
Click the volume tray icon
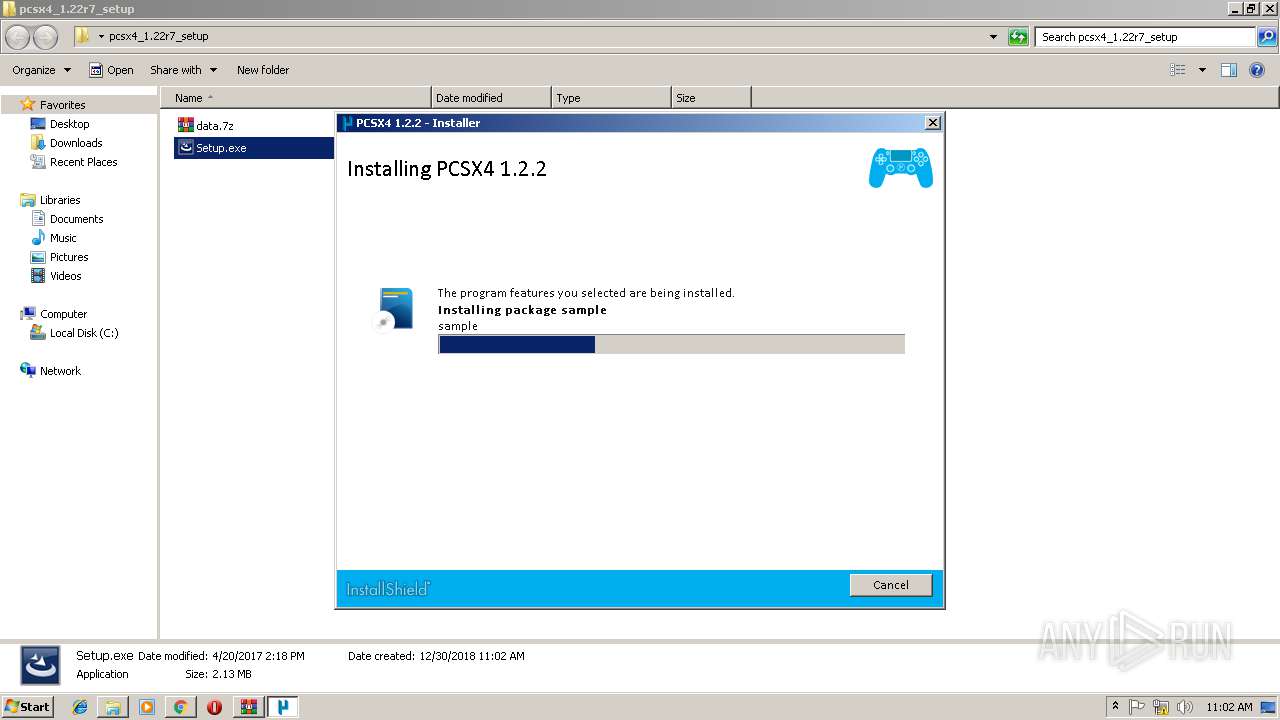click(x=1184, y=707)
